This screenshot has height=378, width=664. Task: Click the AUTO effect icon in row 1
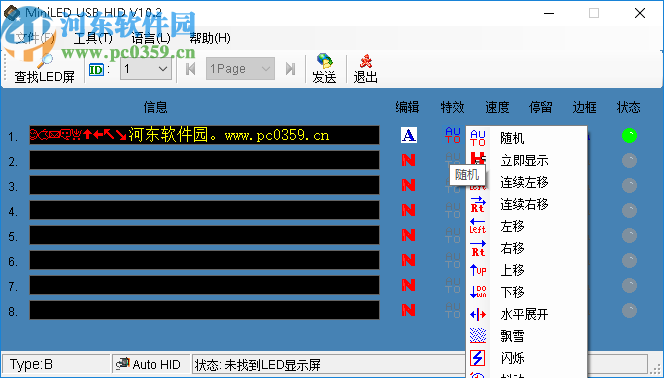point(453,135)
